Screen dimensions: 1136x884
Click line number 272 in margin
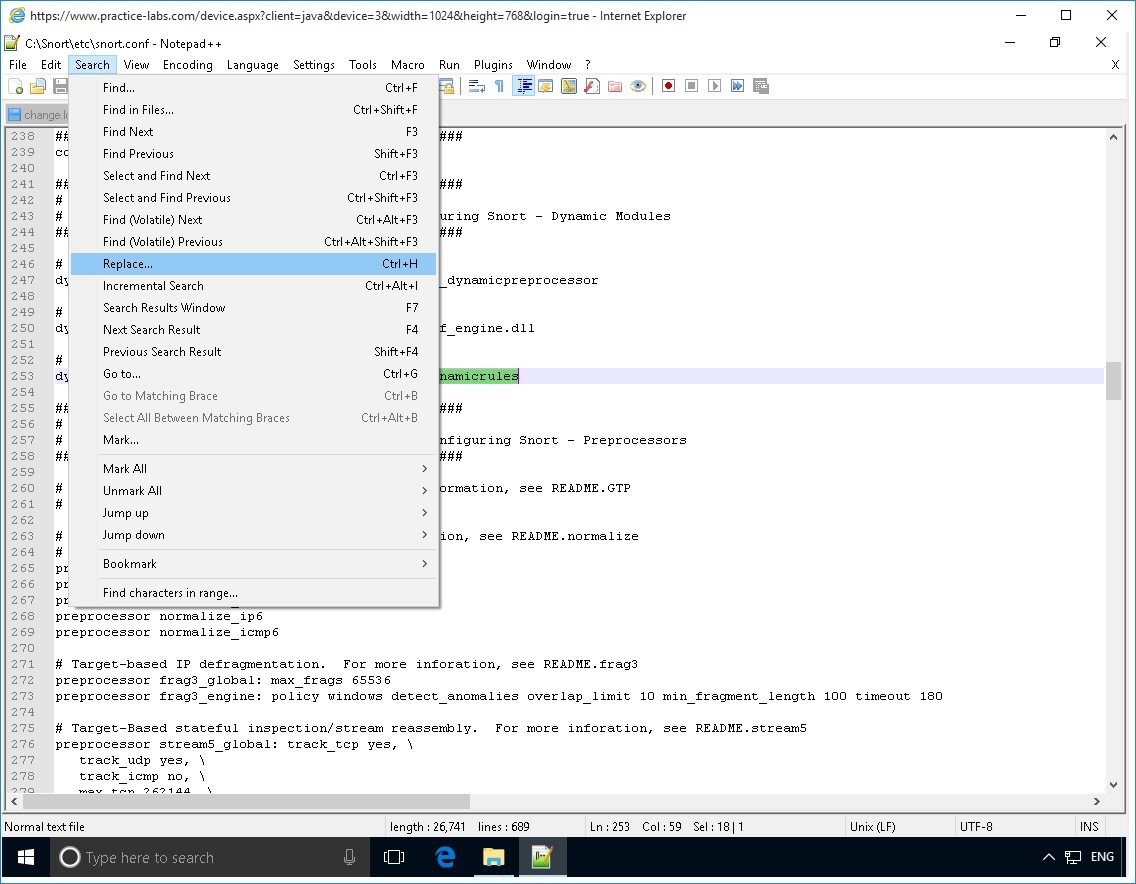pos(22,680)
